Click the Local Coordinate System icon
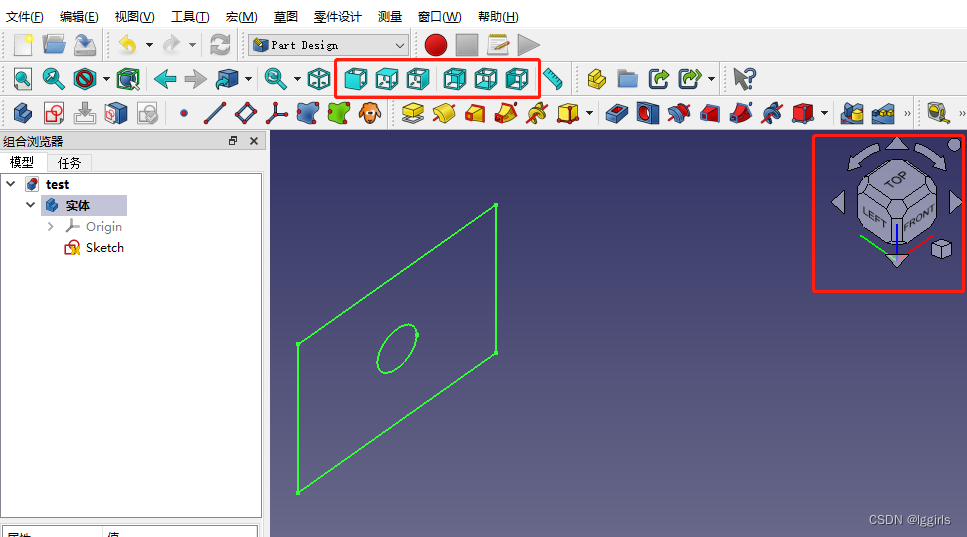The width and height of the screenshot is (967, 537). coord(277,113)
